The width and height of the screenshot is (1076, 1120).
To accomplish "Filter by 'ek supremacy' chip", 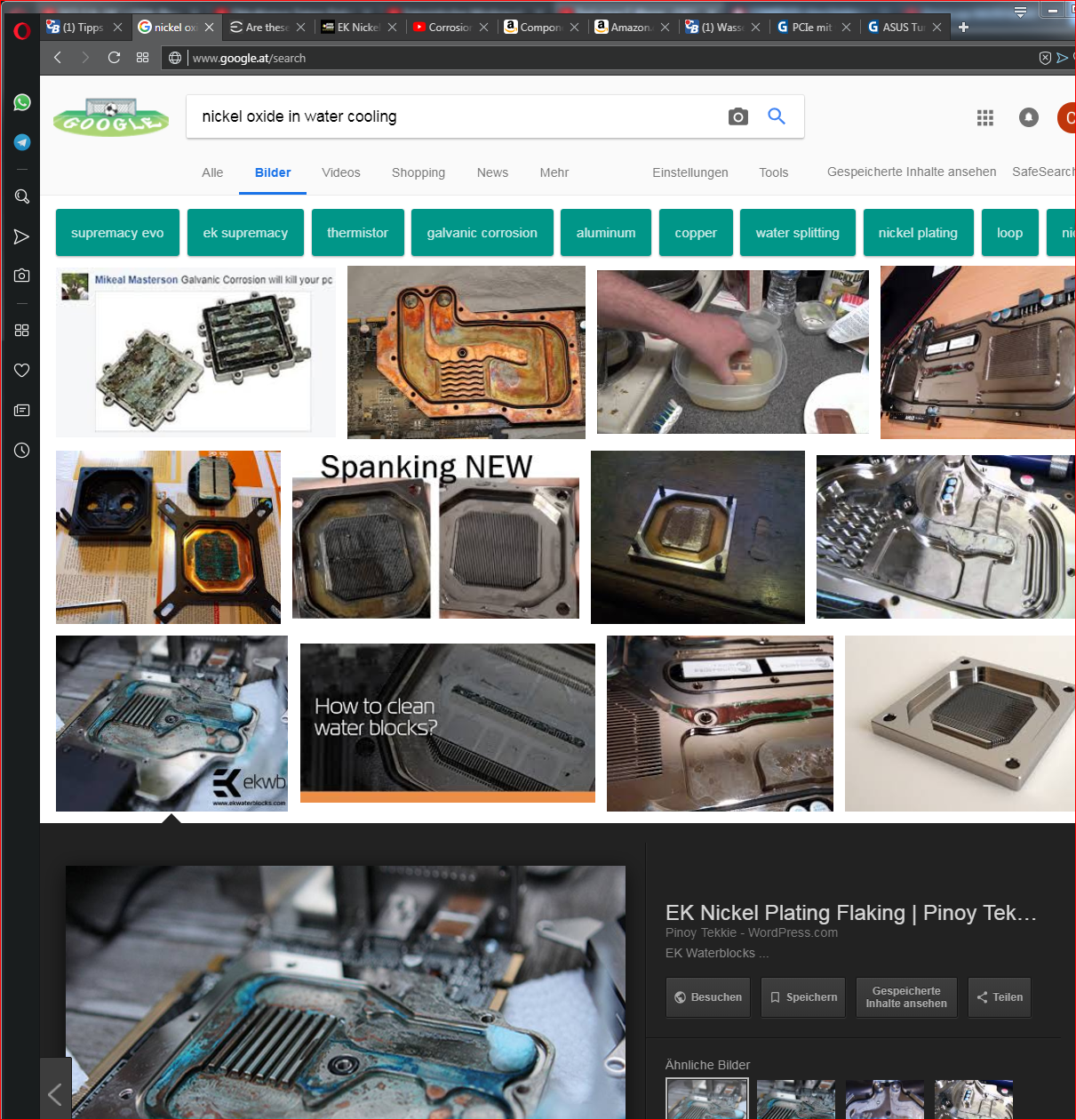I will [245, 233].
